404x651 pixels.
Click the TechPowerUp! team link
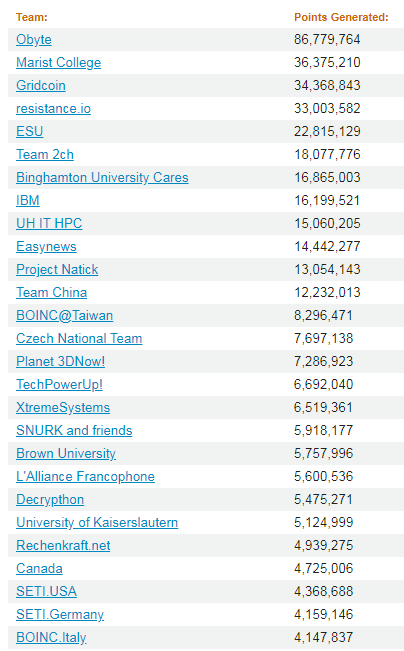coord(59,384)
